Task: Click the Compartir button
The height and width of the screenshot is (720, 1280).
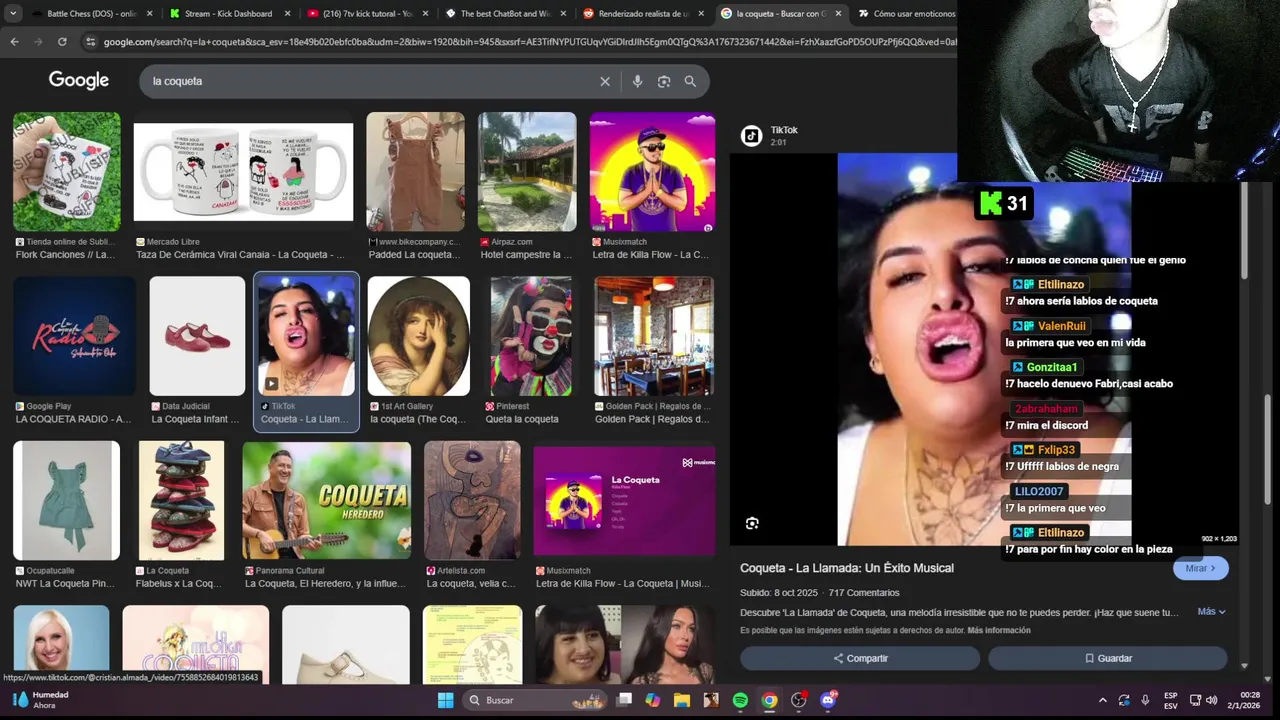Action: [x=860, y=658]
